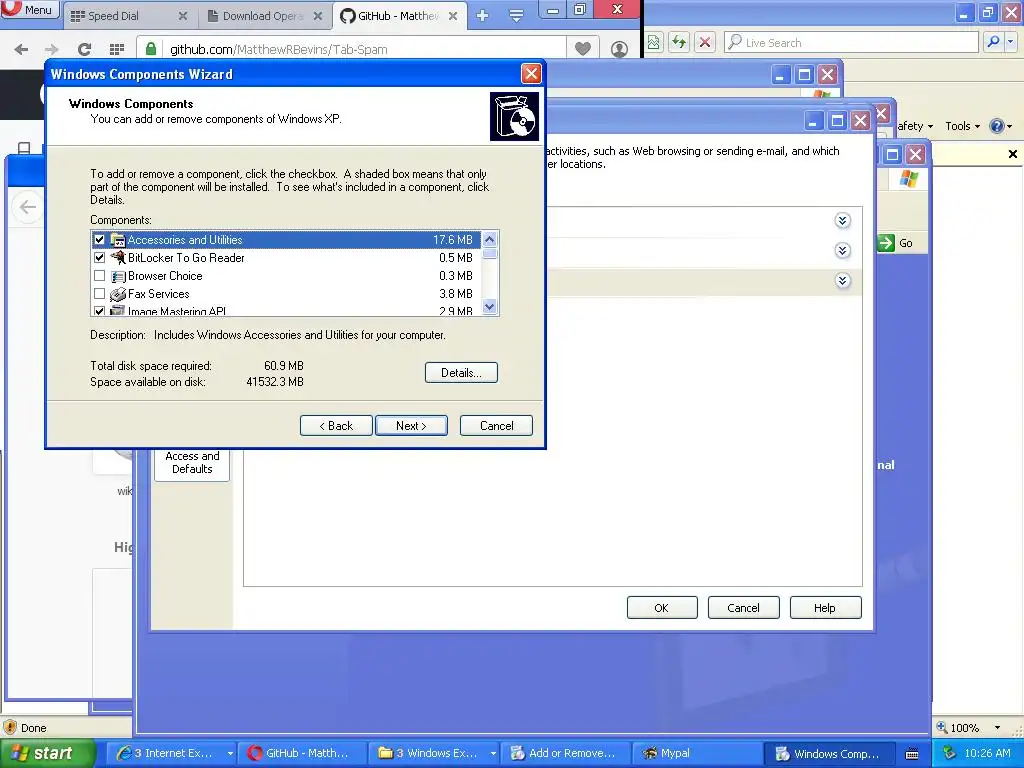Click components list scroll down arrow
The width and height of the screenshot is (1024, 768).
pos(490,306)
